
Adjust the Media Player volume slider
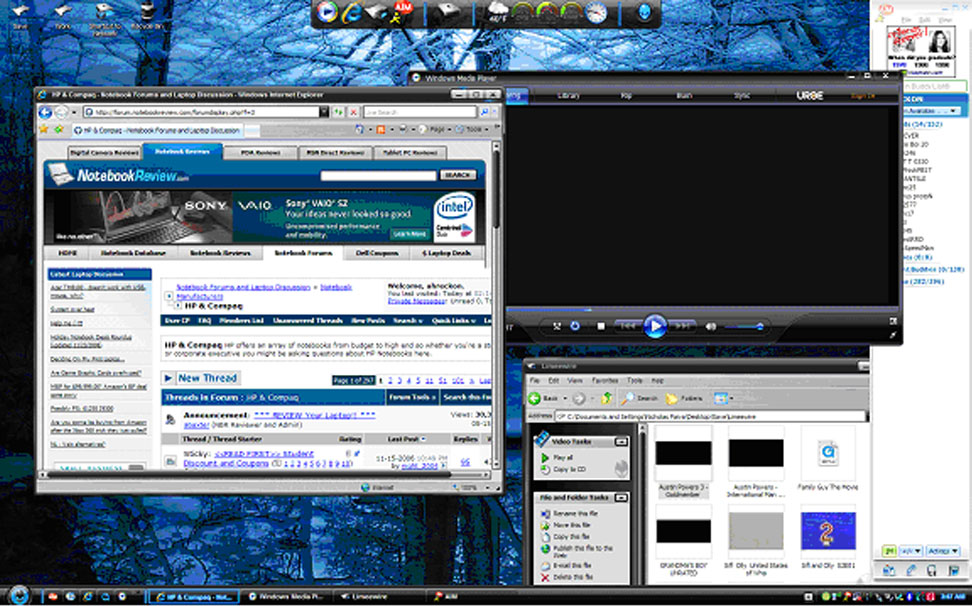coord(744,327)
